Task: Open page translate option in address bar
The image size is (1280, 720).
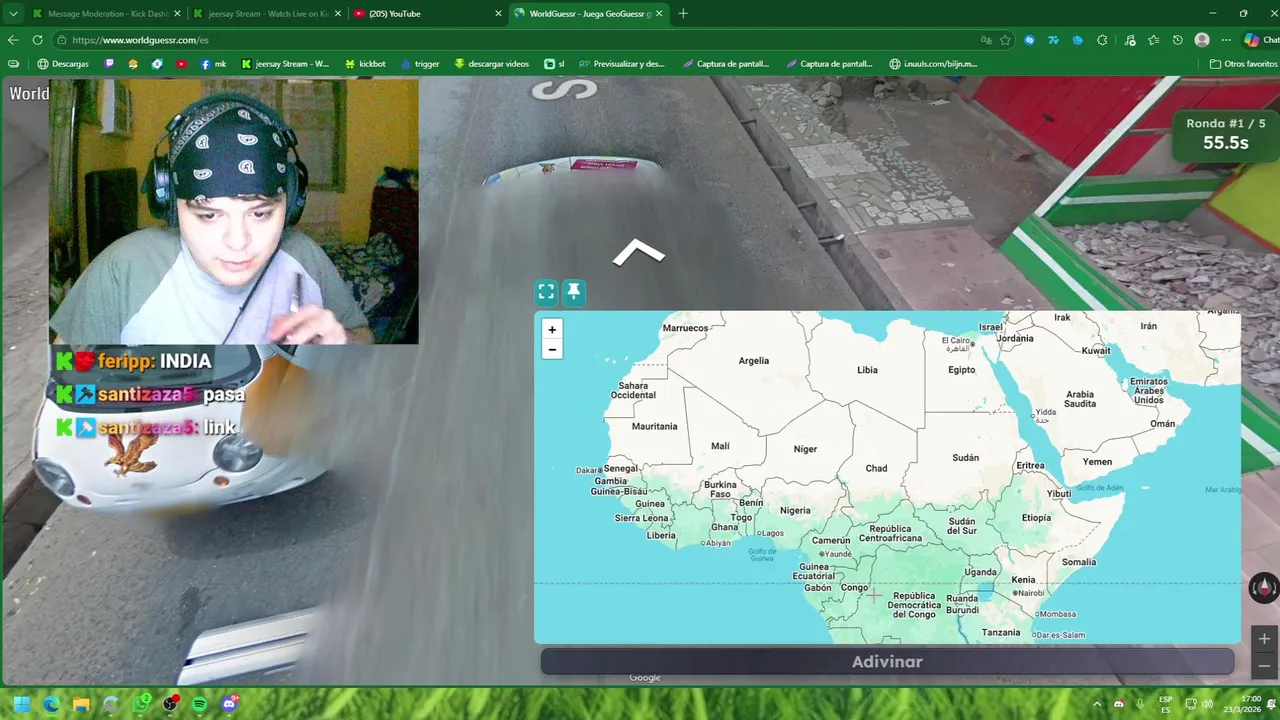Action: pyautogui.click(x=986, y=40)
